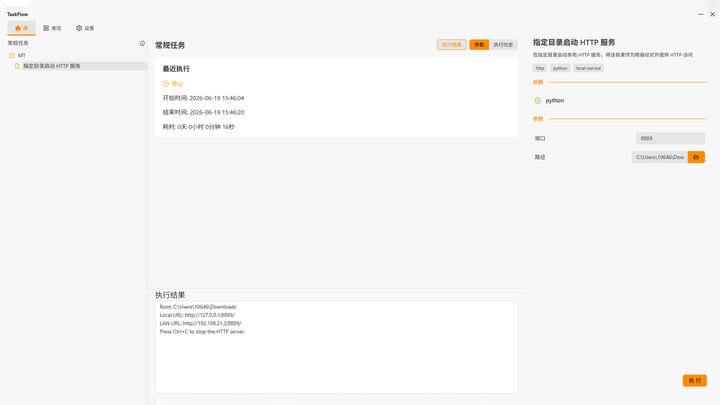Click the orange 执行 run button

click(x=695, y=381)
